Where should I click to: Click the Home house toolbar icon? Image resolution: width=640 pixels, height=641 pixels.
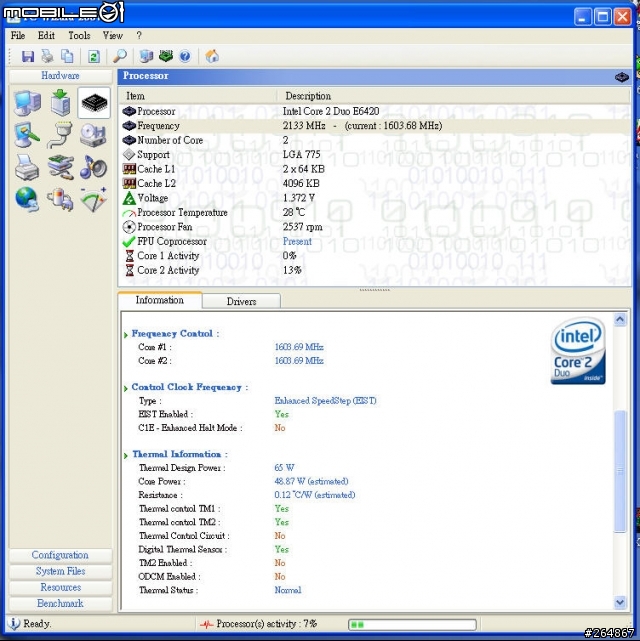[x=212, y=56]
